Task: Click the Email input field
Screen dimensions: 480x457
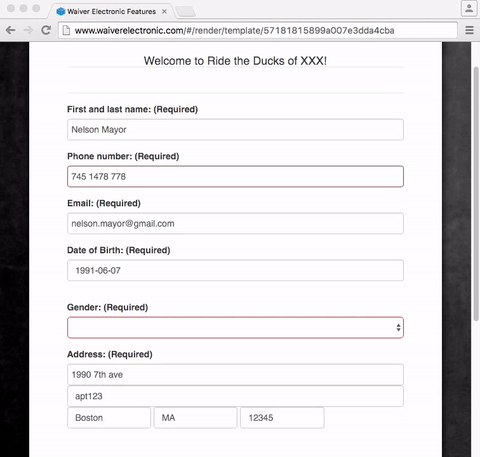Action: pos(235,223)
